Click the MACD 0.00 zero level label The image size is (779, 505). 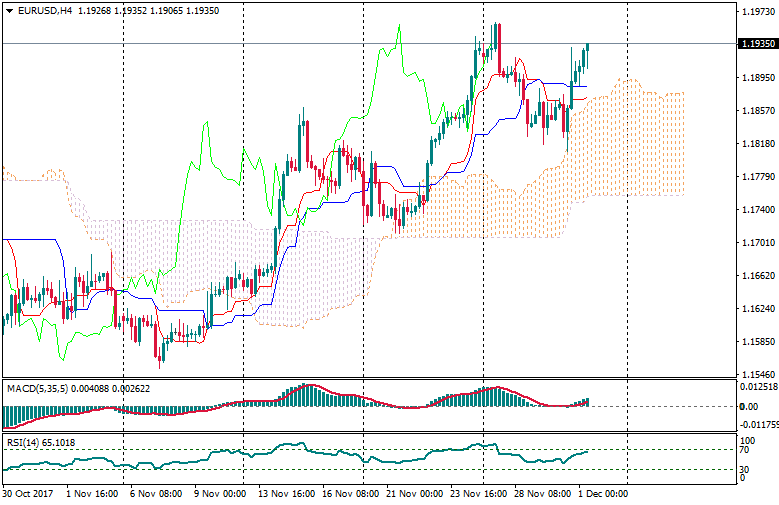748,406
